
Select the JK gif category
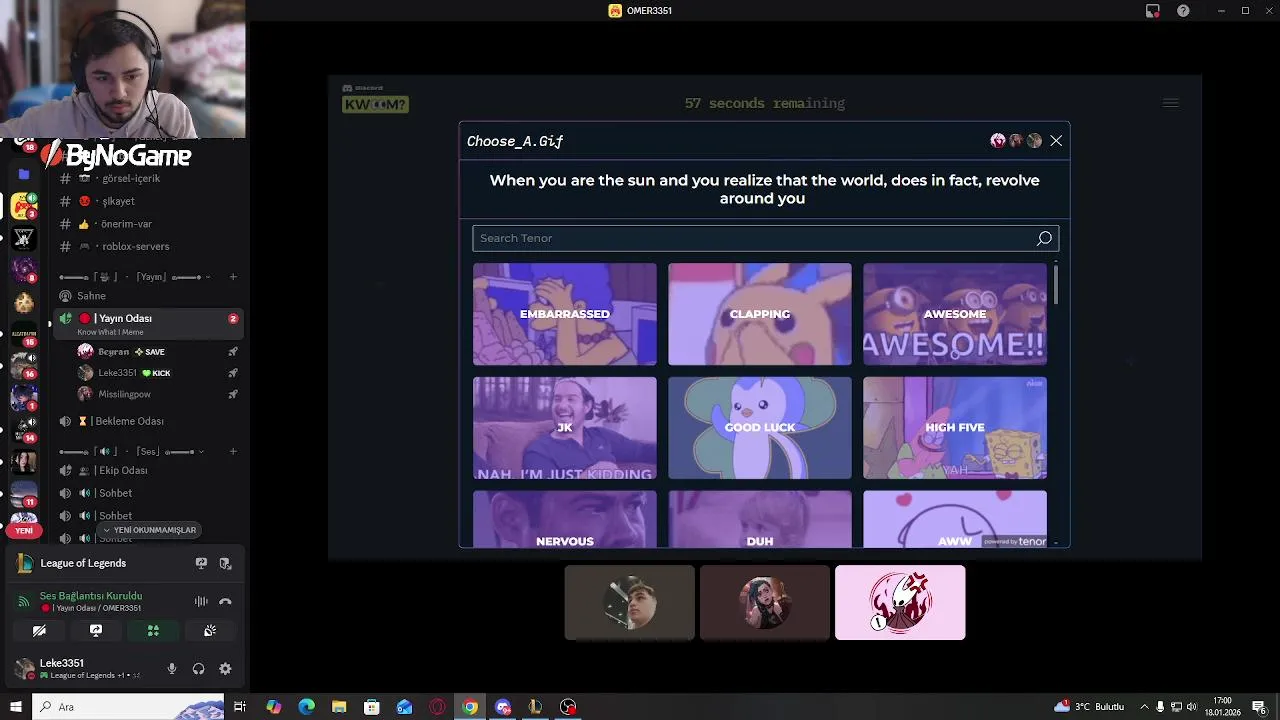pyautogui.click(x=565, y=428)
